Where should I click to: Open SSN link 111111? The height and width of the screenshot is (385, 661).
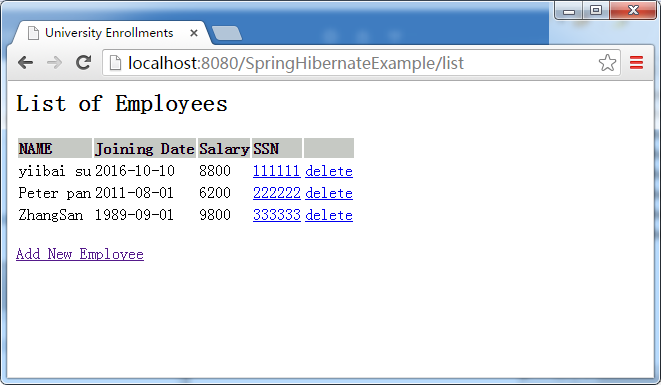pyautogui.click(x=277, y=171)
